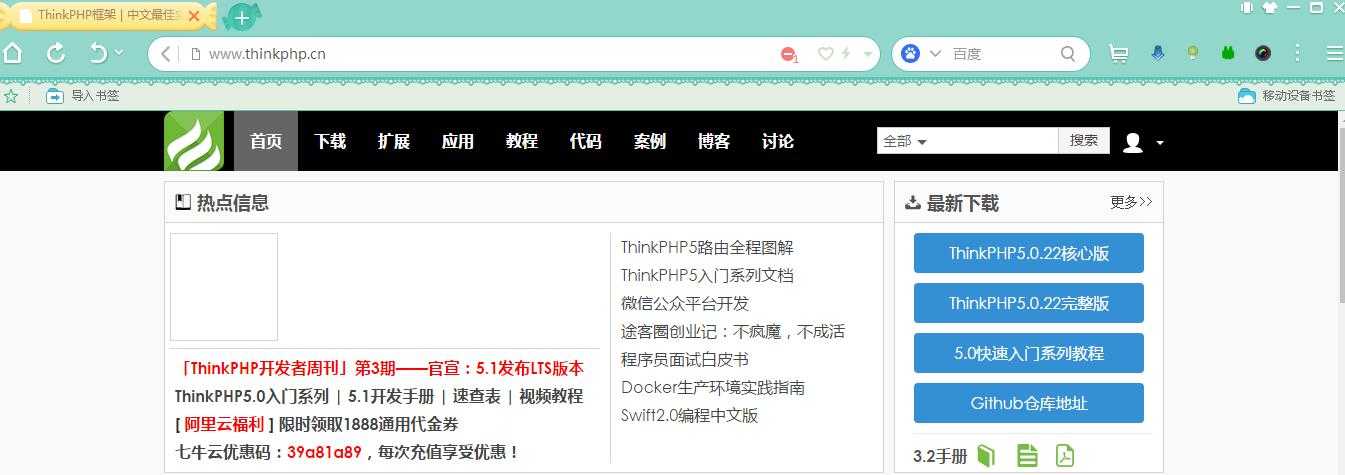Open the 下载 nav item
Image resolution: width=1345 pixels, height=475 pixels.
pos(330,141)
